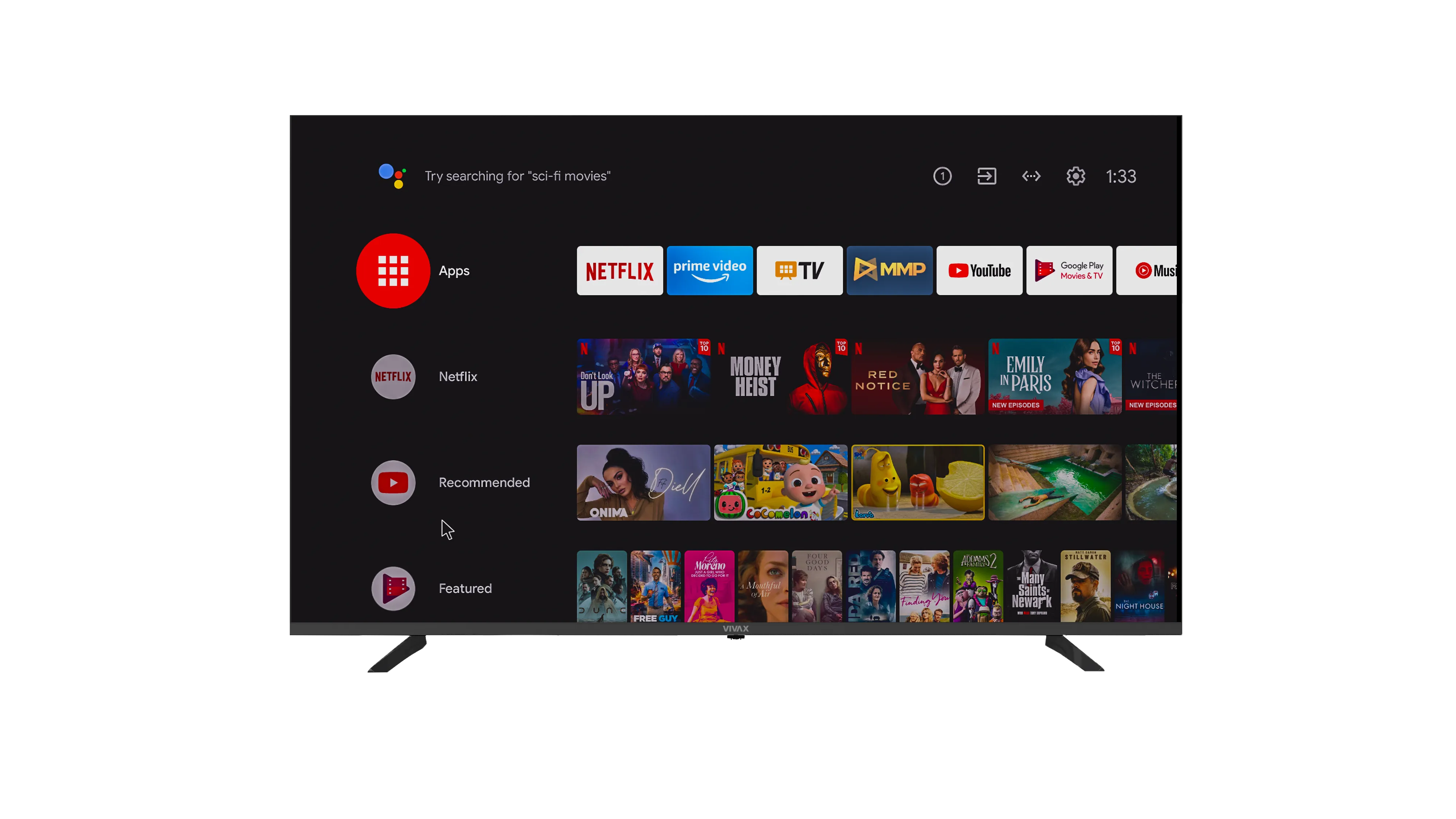Open The Many Saints of Newark poster
Image resolution: width=1456 pixels, height=819 pixels.
coord(1032,586)
